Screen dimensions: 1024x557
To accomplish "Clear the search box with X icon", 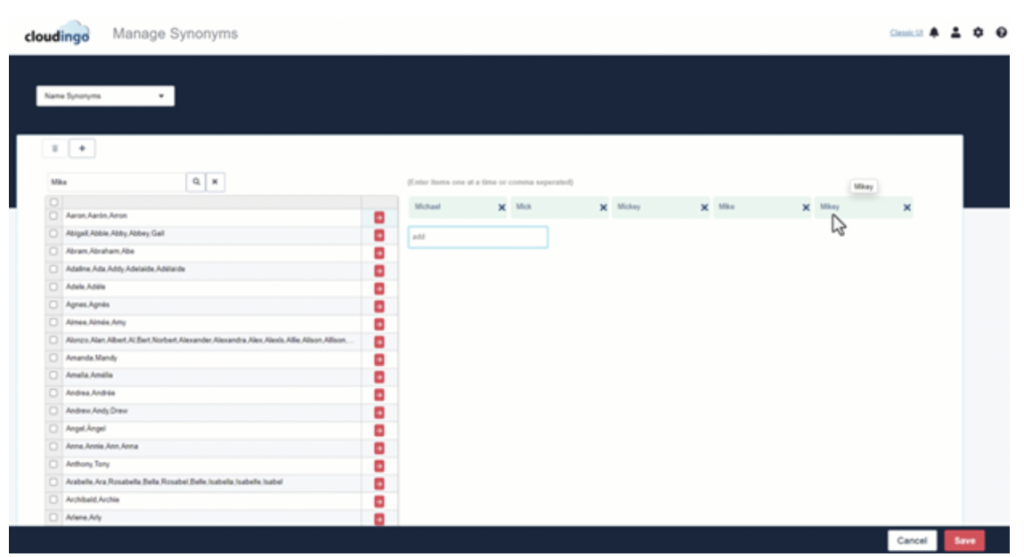I will [215, 182].
